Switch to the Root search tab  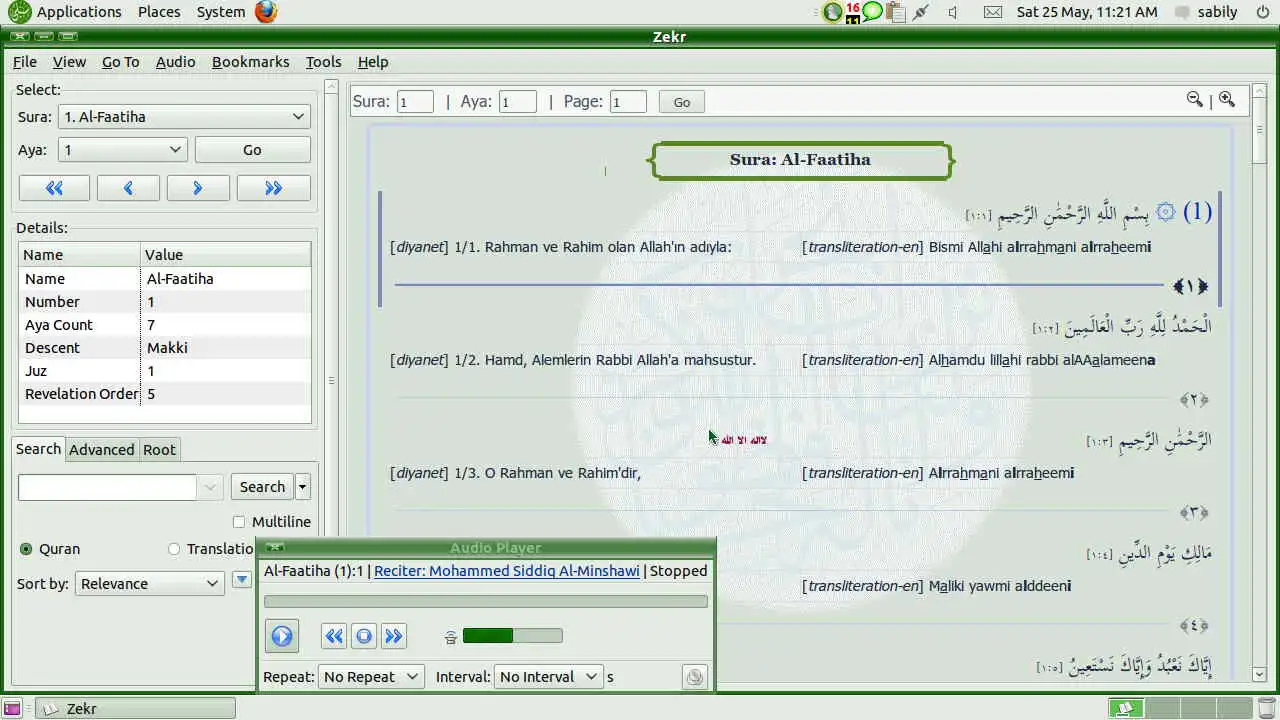pos(159,450)
